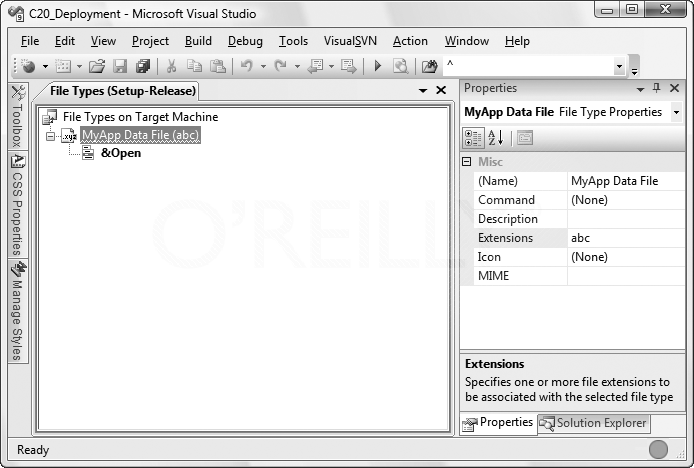
Task: Select MyApp Data File (abc) tree item
Action: tap(140, 135)
